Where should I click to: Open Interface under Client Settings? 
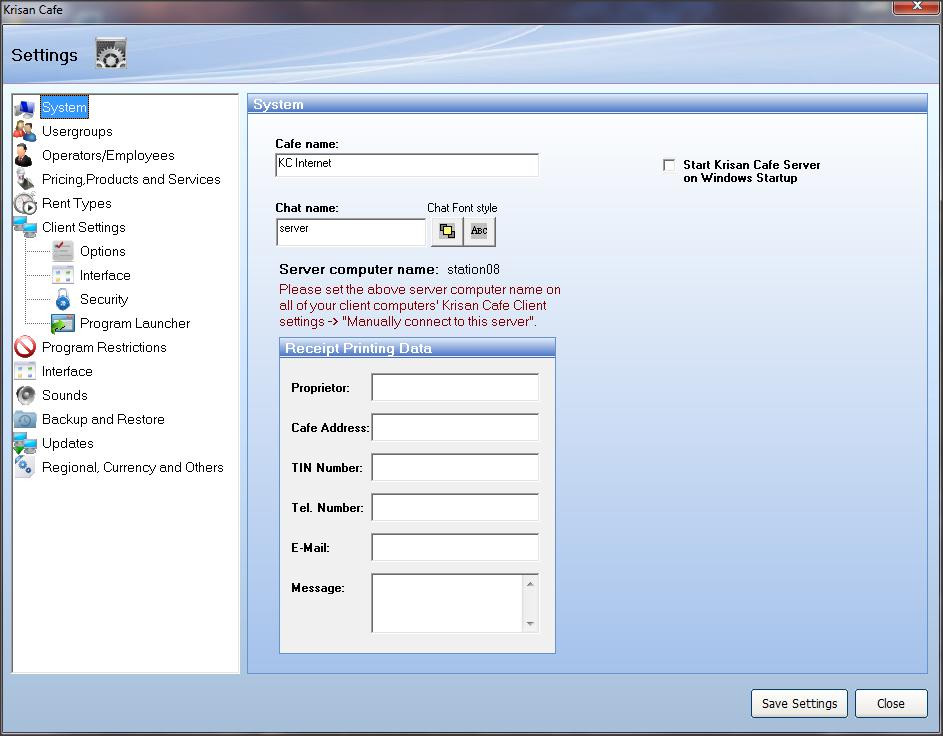105,275
